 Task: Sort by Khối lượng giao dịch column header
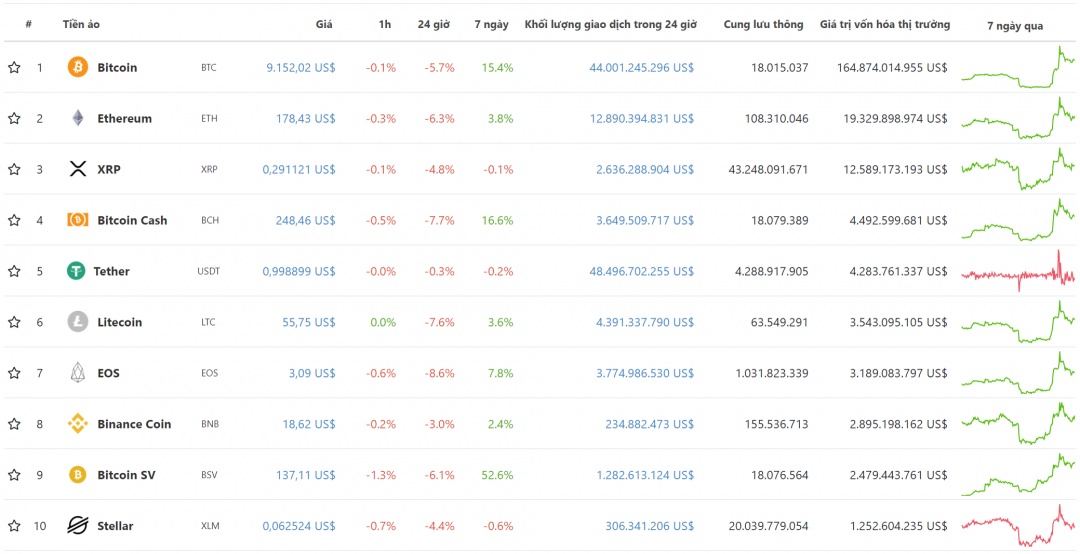point(610,24)
